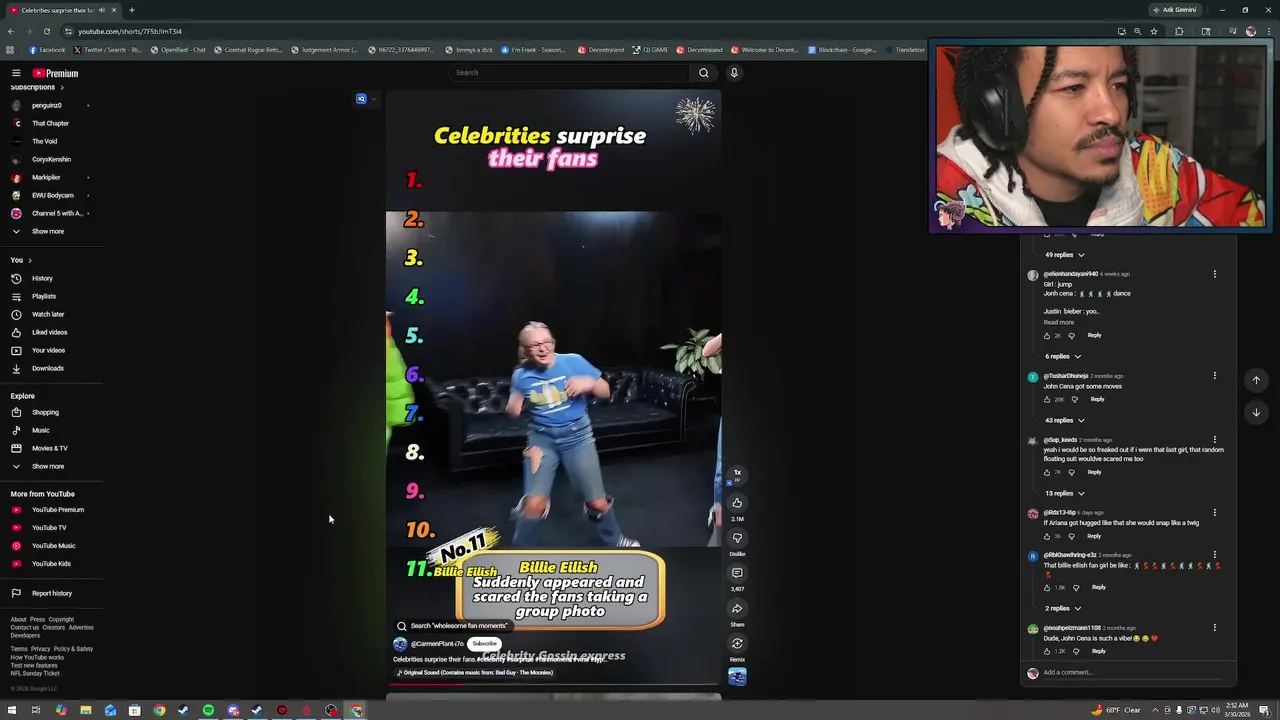
Task: Like @Sup_keeds comment about floating suit
Action: (x=1048, y=472)
